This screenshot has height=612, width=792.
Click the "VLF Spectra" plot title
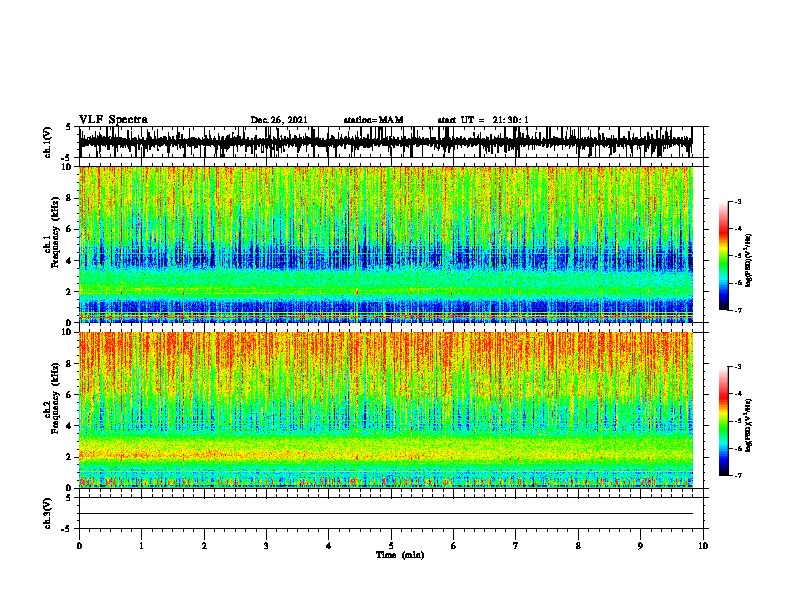coord(113,120)
